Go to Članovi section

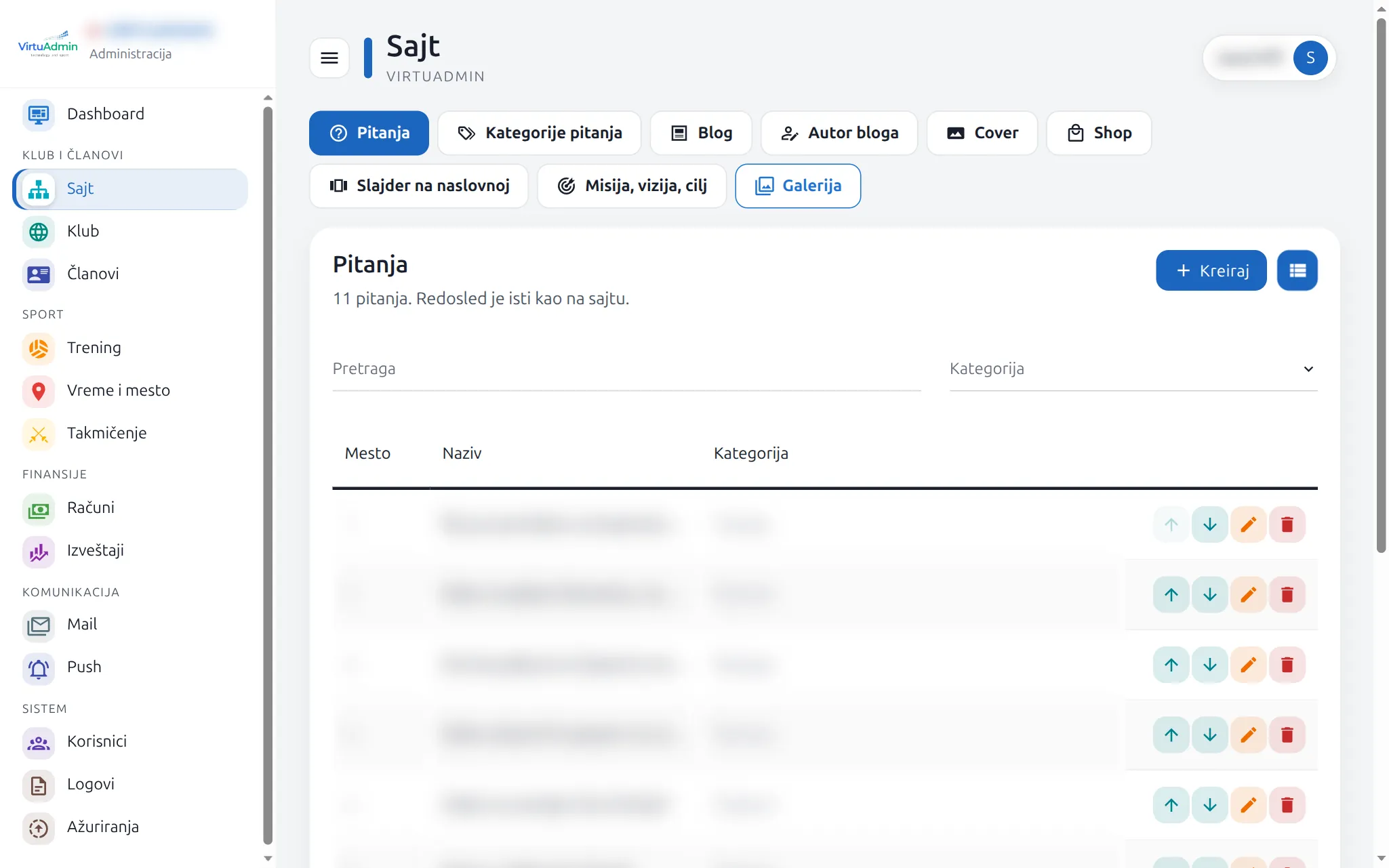point(130,274)
